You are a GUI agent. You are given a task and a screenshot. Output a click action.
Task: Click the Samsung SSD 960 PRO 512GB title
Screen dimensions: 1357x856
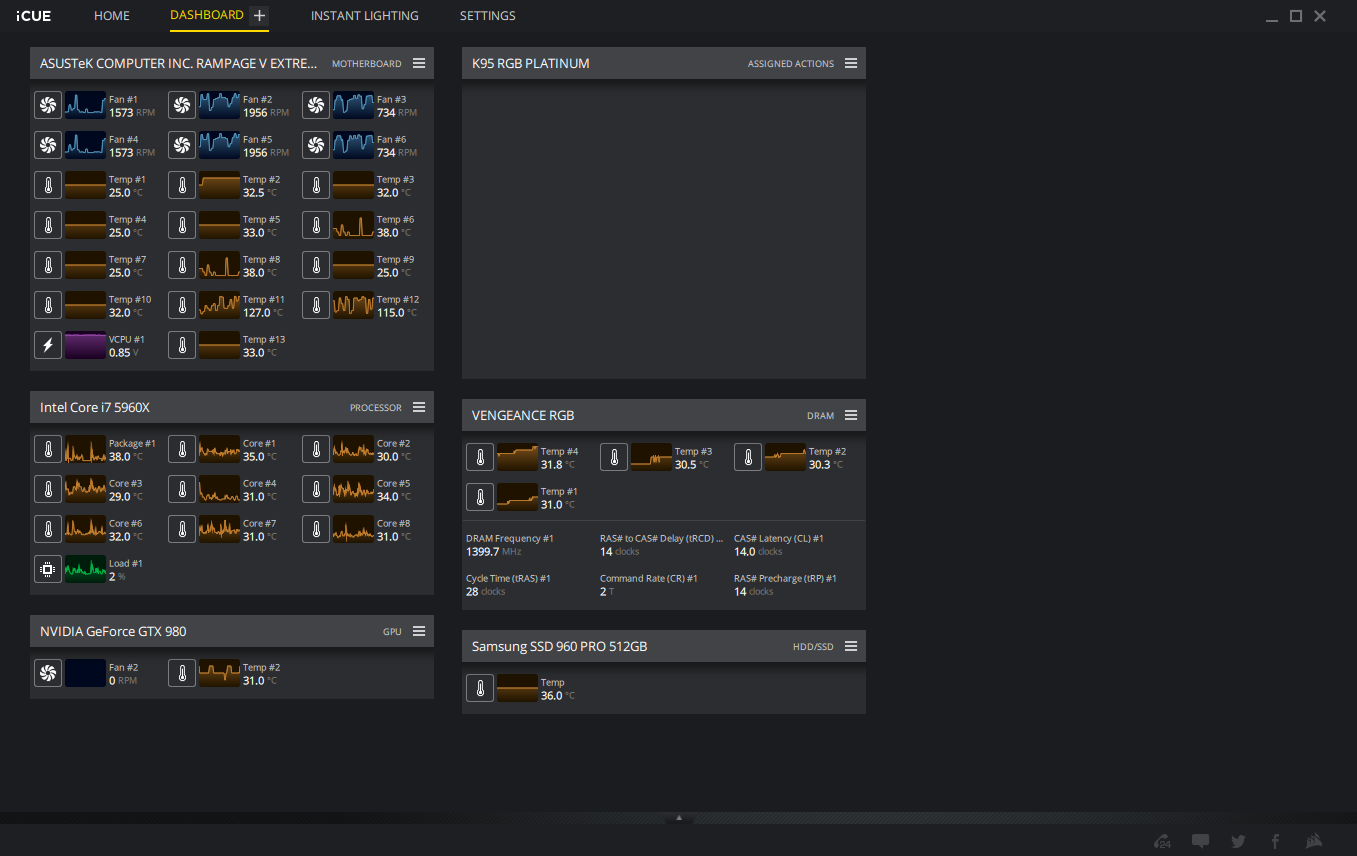pos(560,646)
